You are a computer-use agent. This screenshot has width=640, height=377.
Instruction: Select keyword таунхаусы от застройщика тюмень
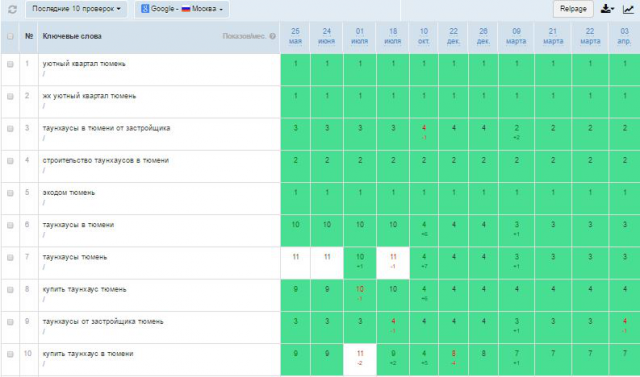point(103,322)
